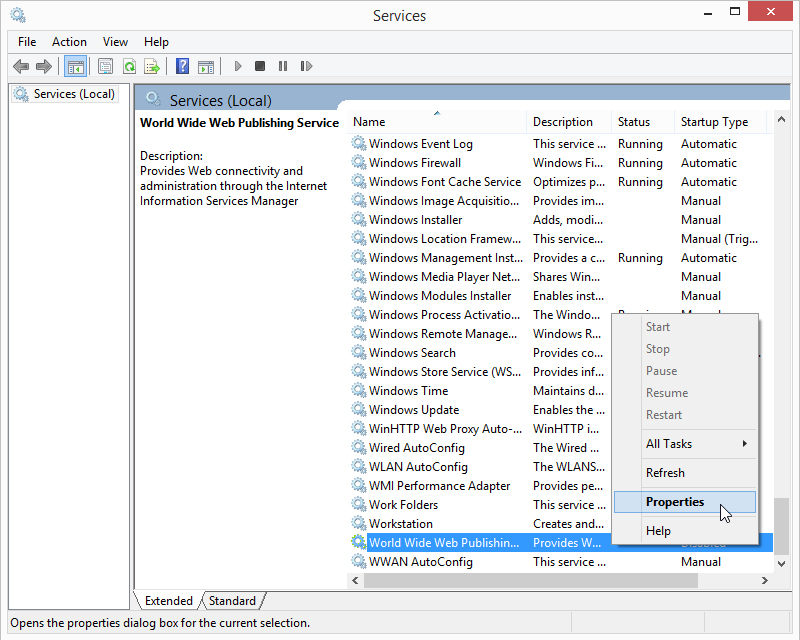
Task: Click the horizontal scrollbar left arrow
Action: click(355, 580)
